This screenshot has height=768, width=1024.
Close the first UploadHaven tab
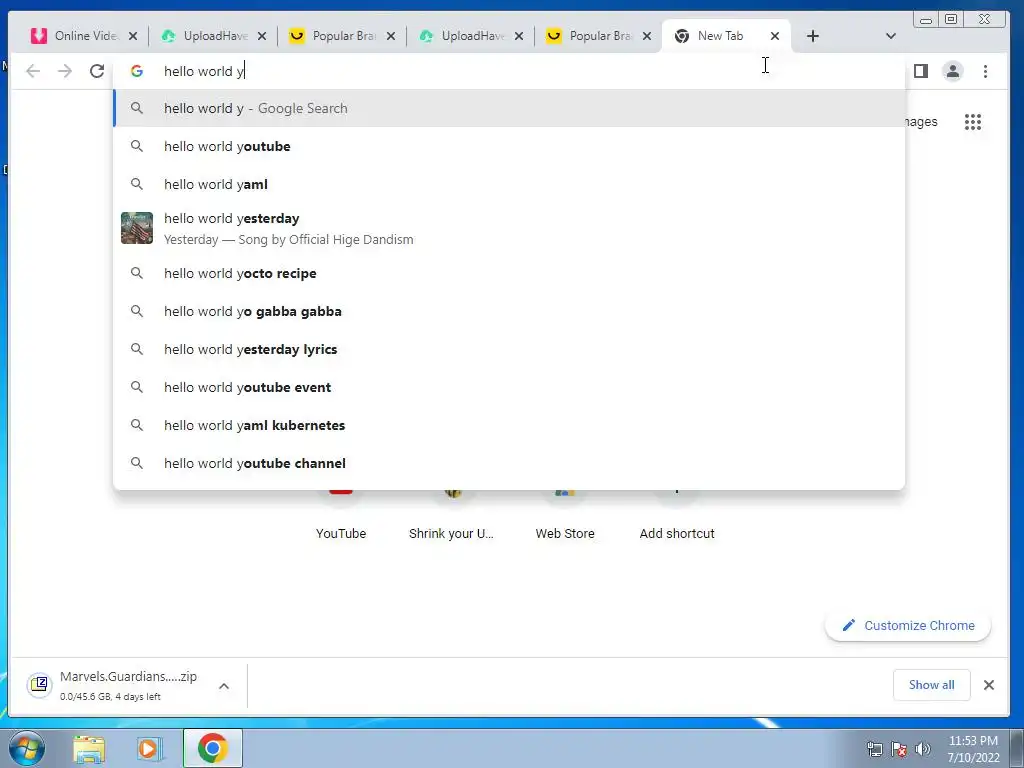point(262,37)
